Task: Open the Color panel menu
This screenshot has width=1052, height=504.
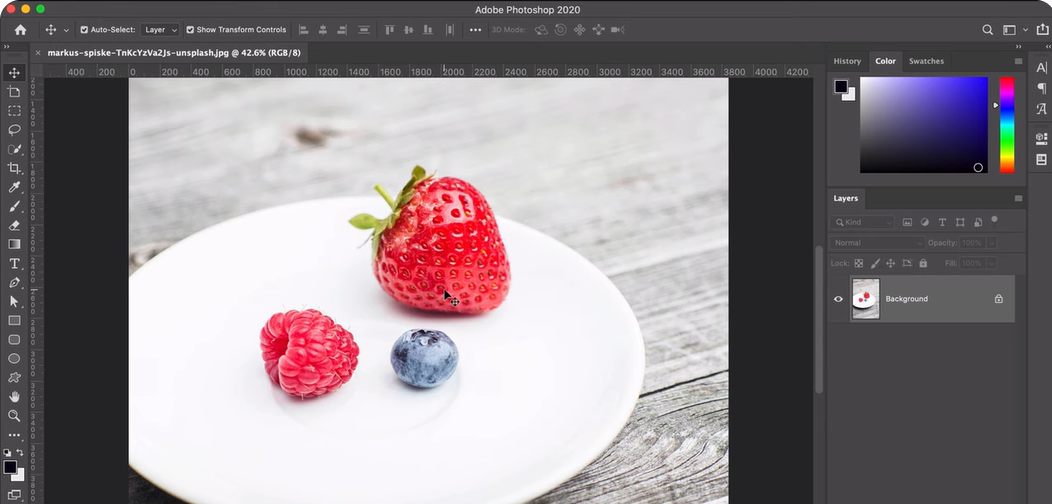Action: (1018, 61)
